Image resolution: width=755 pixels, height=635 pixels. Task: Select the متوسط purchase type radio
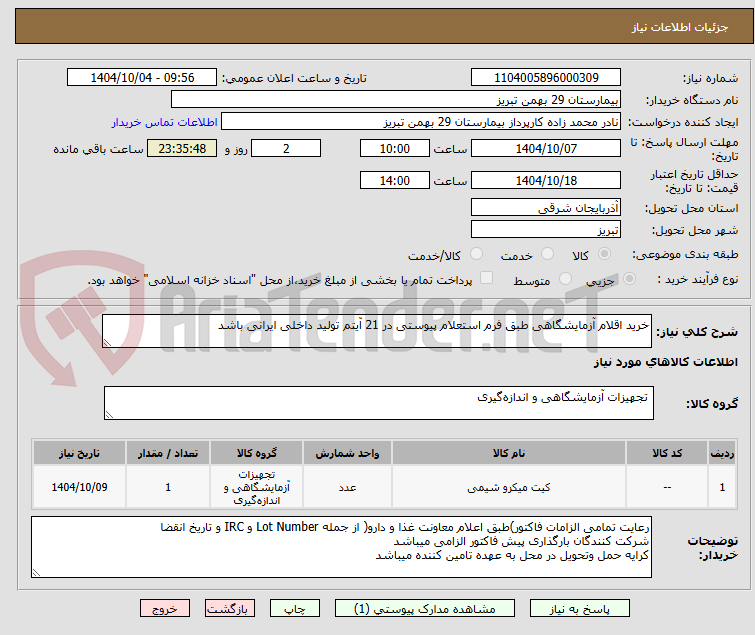[x=565, y=279]
